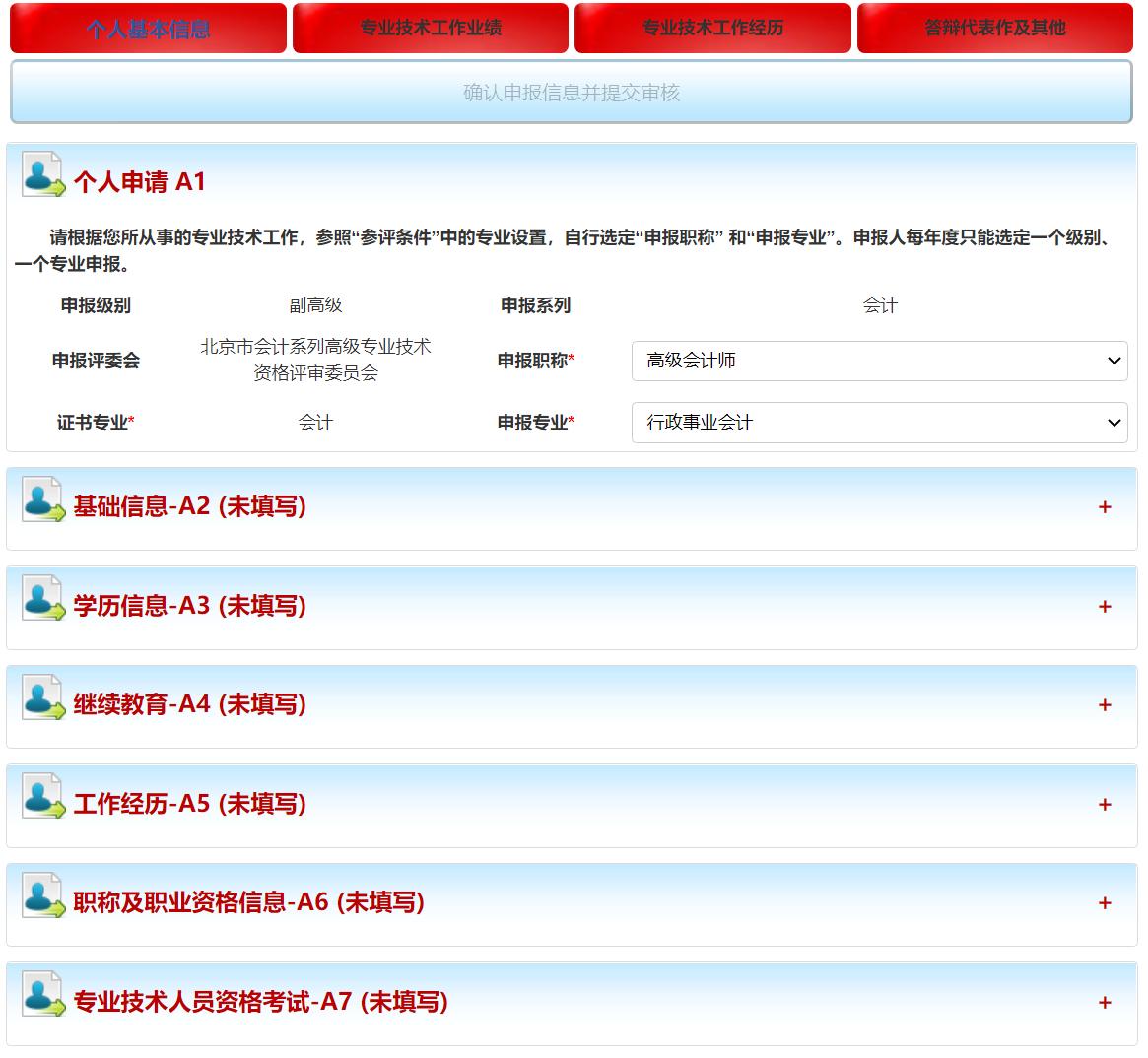Open the 专业技术工作经历 tab
The image size is (1148, 1058).
click(x=712, y=29)
